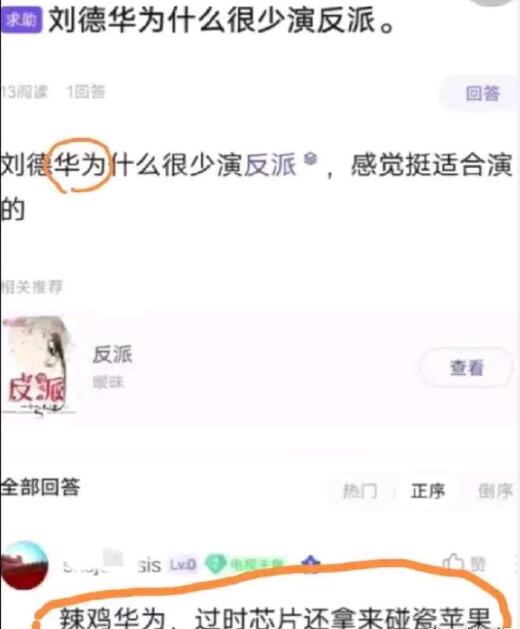The height and width of the screenshot is (629, 520).
Task: Switch to the 热门 sort tab
Action: pos(360,491)
